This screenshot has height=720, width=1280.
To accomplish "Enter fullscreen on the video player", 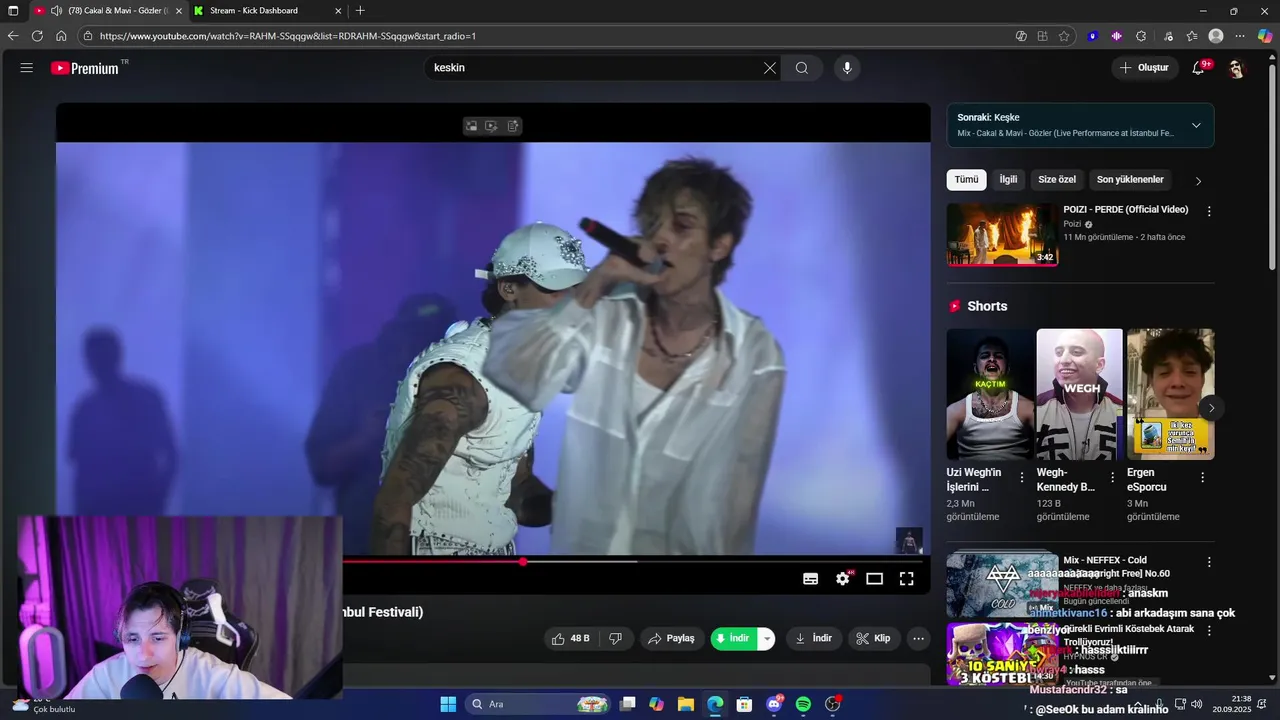I will [x=907, y=579].
